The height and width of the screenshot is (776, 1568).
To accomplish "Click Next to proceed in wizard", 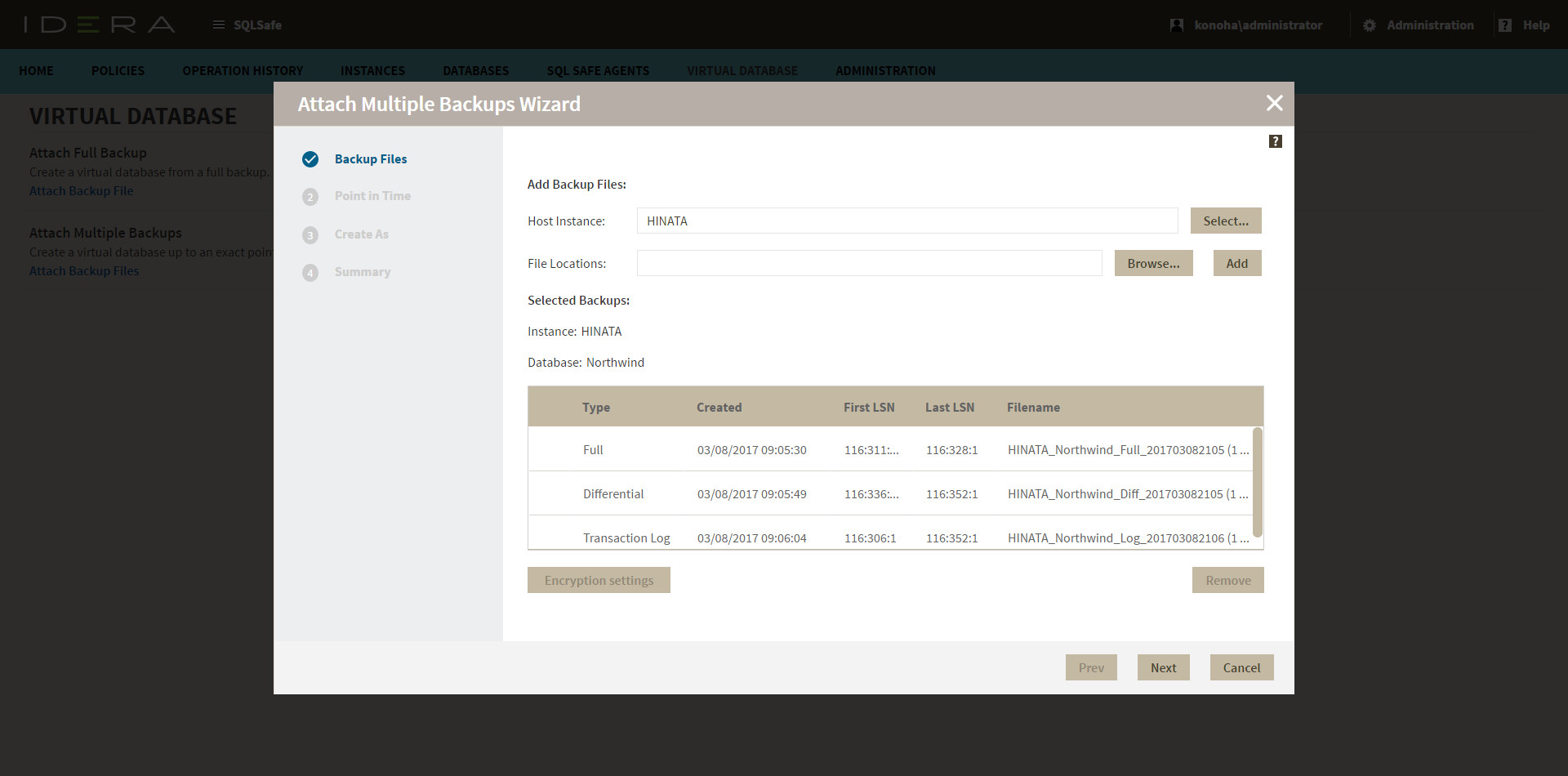I will tap(1163, 667).
